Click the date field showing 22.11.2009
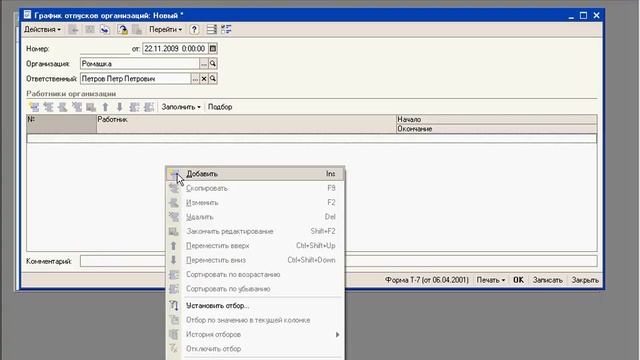The width and height of the screenshot is (640, 360). 176,49
